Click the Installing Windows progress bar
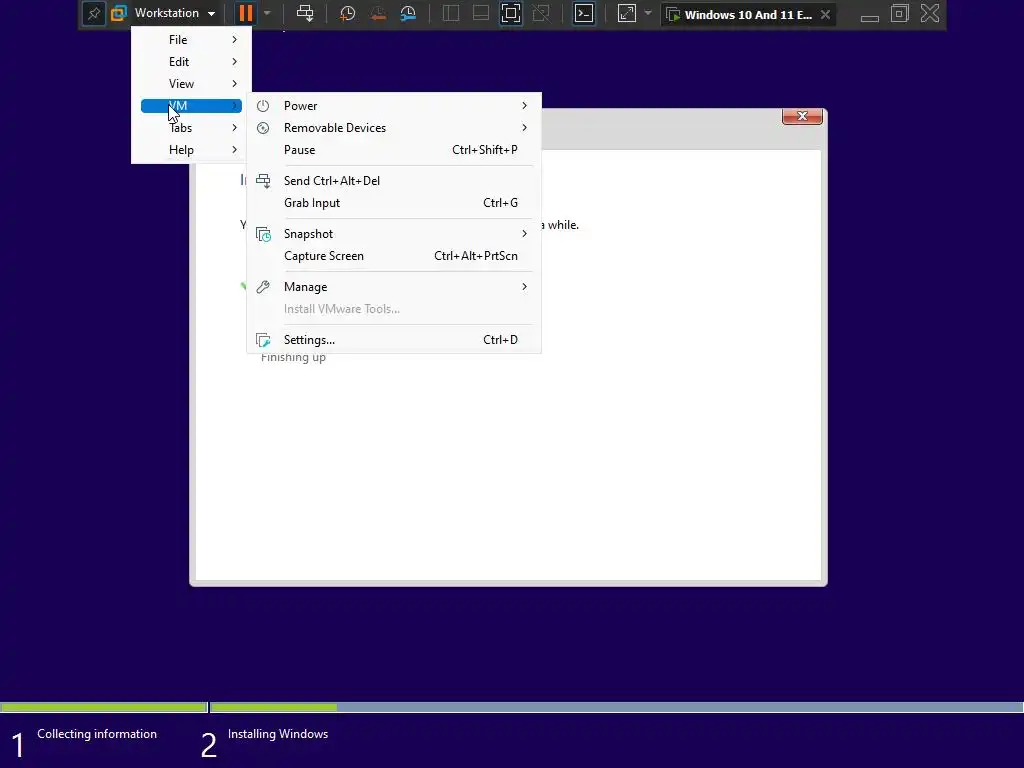 tap(616, 707)
